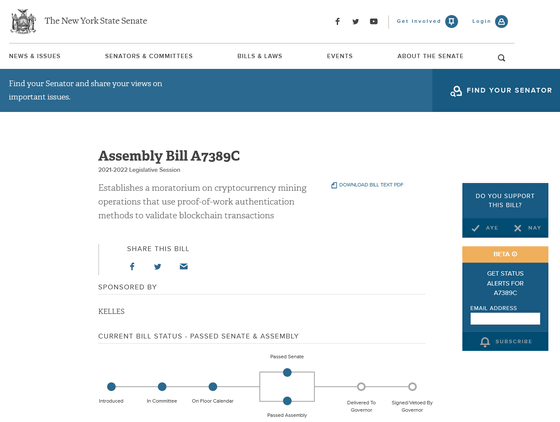Click sponsor name KELLES
Viewport: 560px width, 422px height.
click(x=111, y=311)
